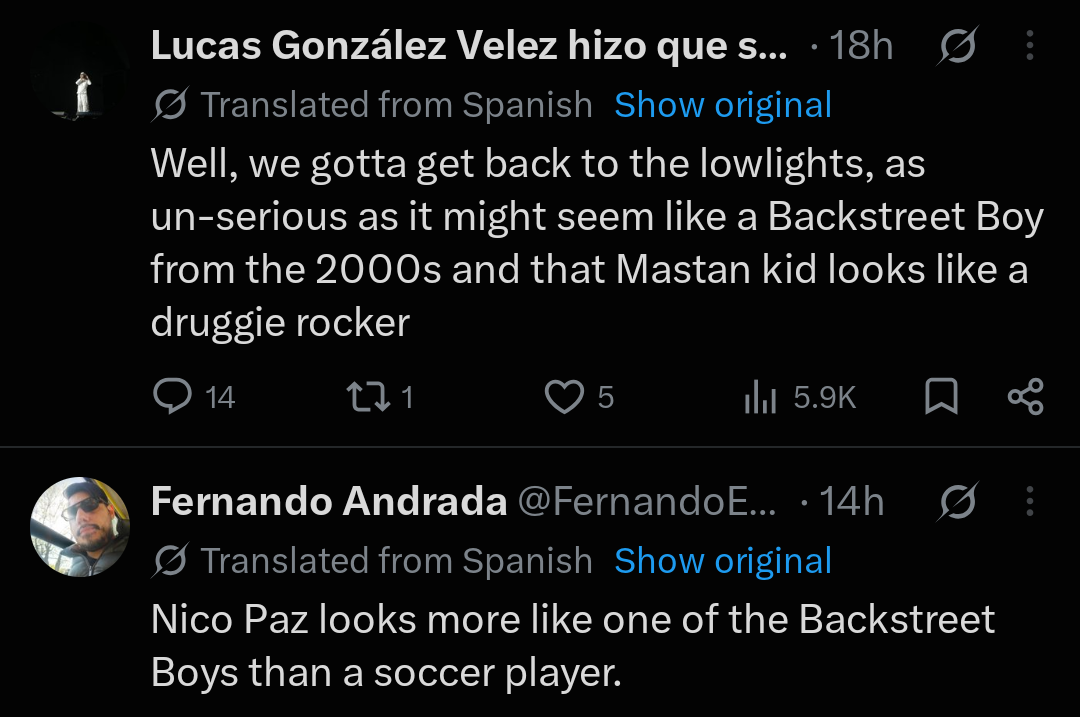
Task: Open the 18h timestamp of tweet
Action: (x=861, y=46)
